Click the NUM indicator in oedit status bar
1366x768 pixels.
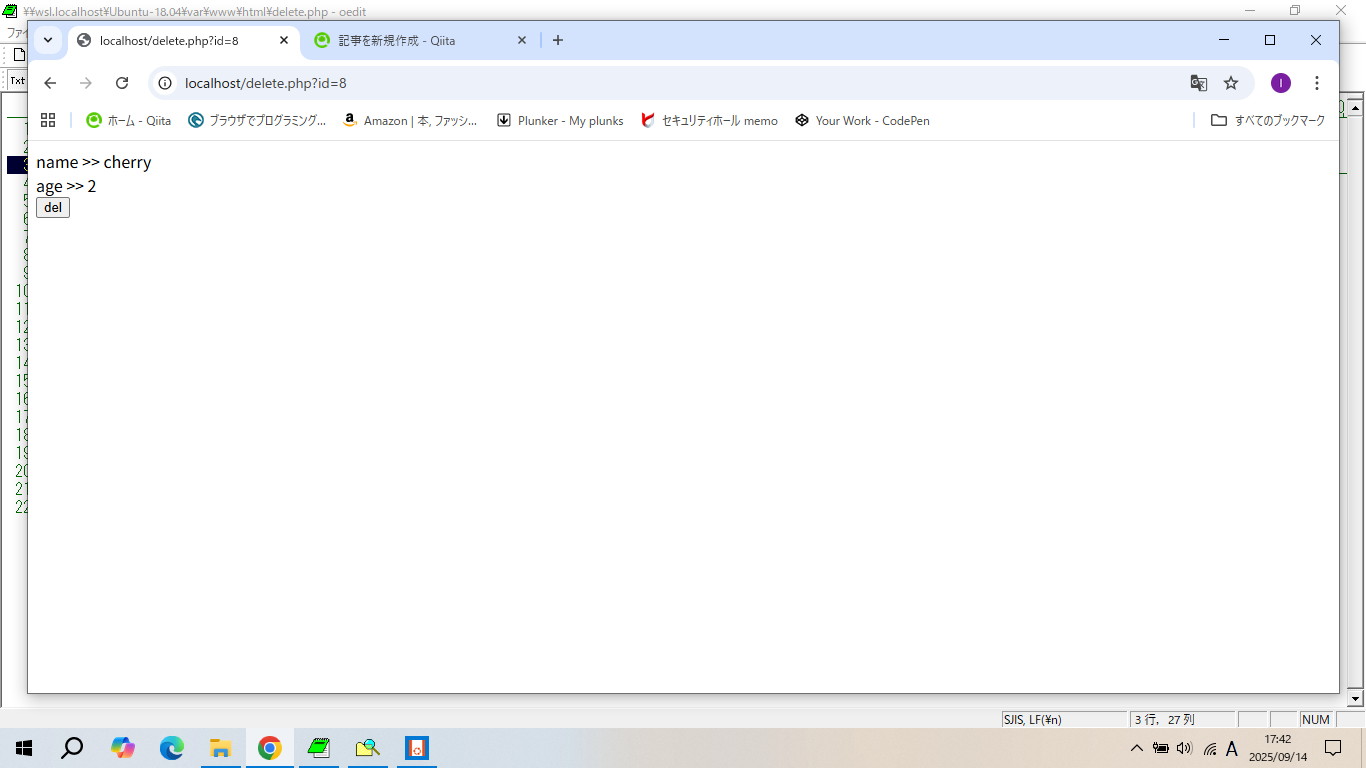coord(1316,719)
